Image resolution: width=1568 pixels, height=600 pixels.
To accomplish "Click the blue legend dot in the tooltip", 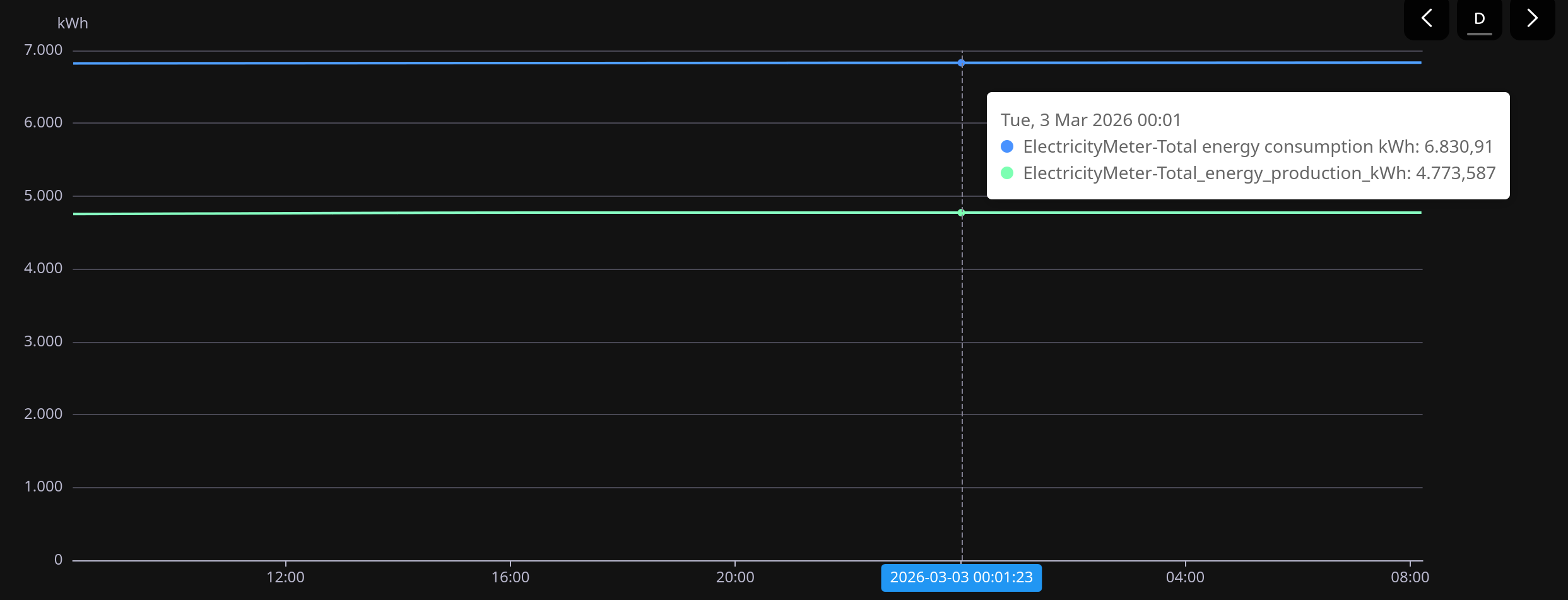I will pos(1007,147).
